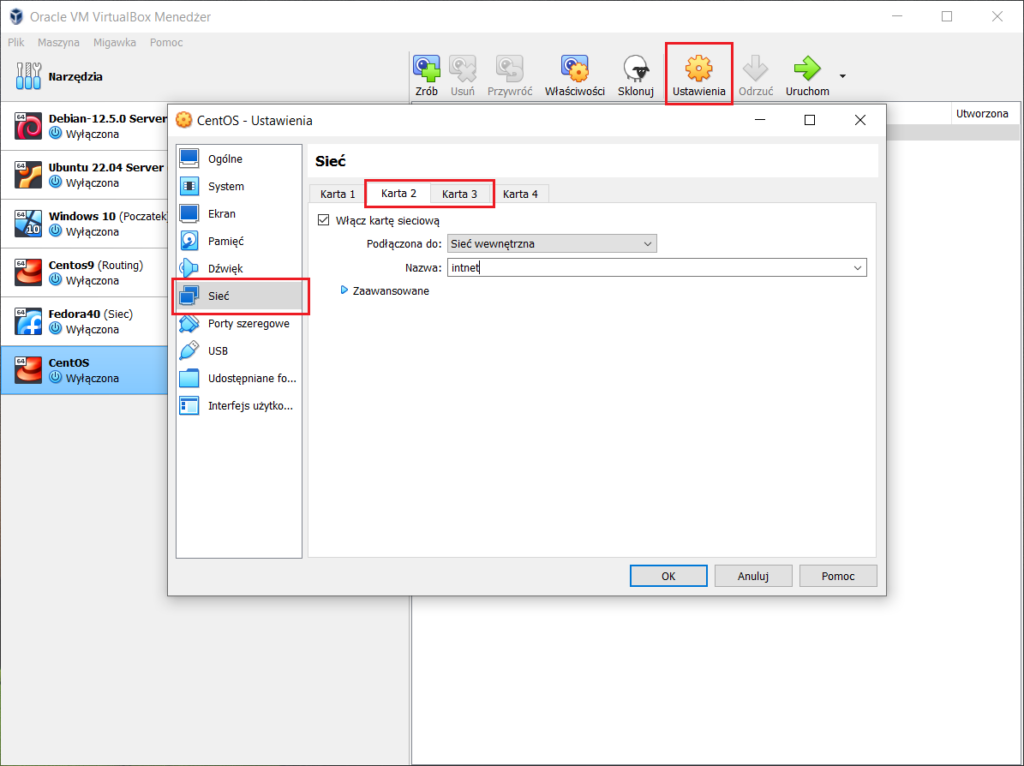Select the Dźwięk audio category
This screenshot has width=1024, height=766.
pyautogui.click(x=225, y=269)
